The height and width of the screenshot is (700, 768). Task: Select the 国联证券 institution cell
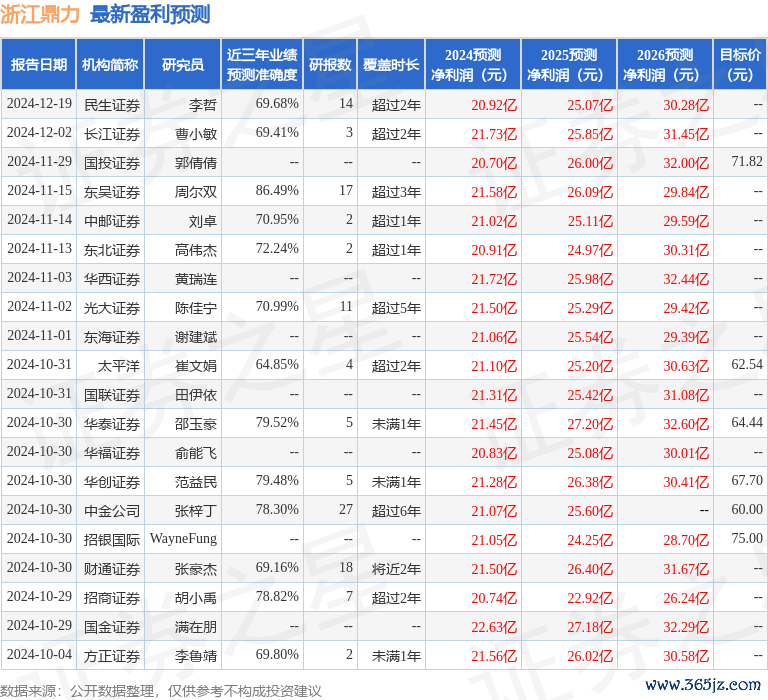112,395
